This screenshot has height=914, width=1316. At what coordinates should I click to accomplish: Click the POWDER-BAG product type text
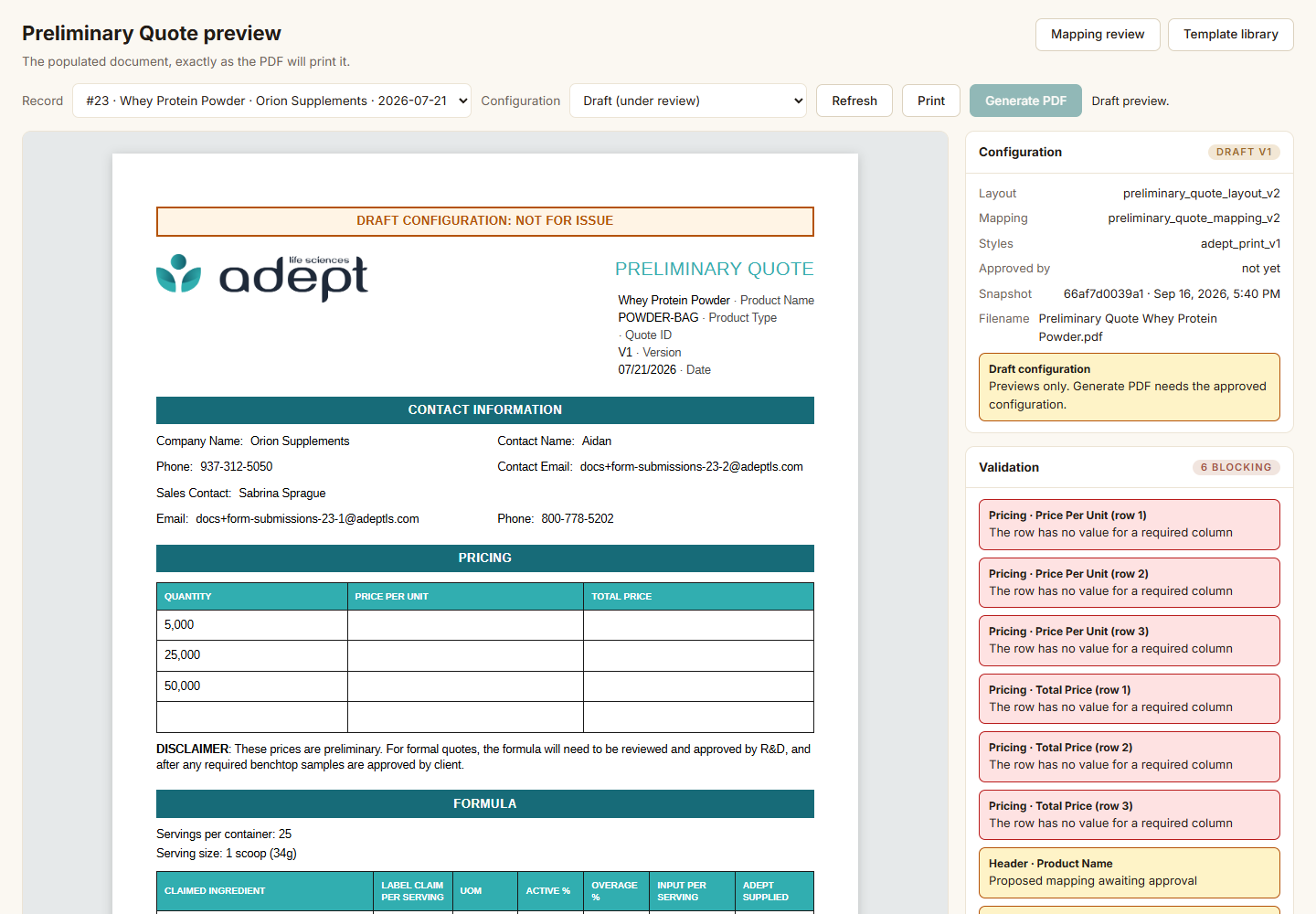658,318
